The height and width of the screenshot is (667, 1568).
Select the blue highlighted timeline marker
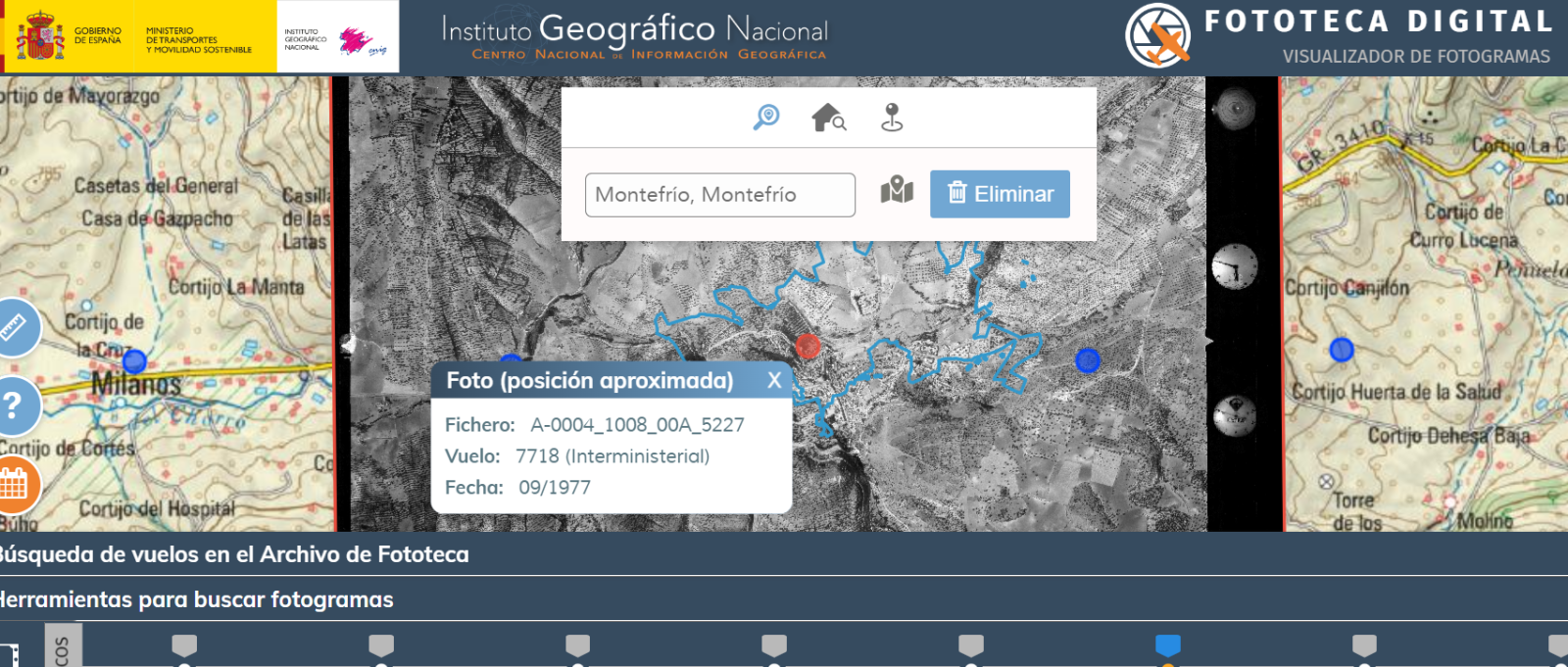click(1168, 645)
